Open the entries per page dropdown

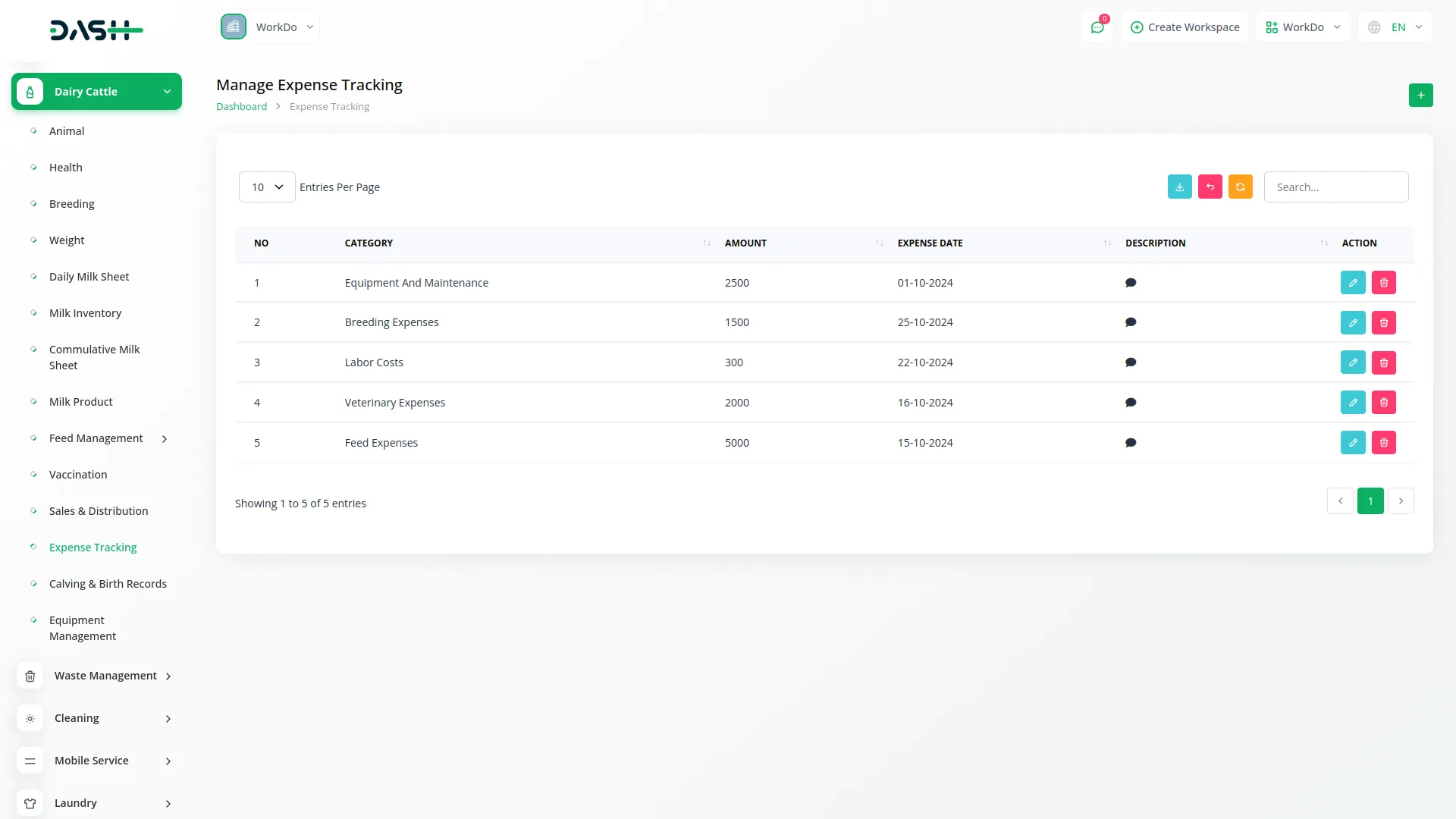pos(267,187)
